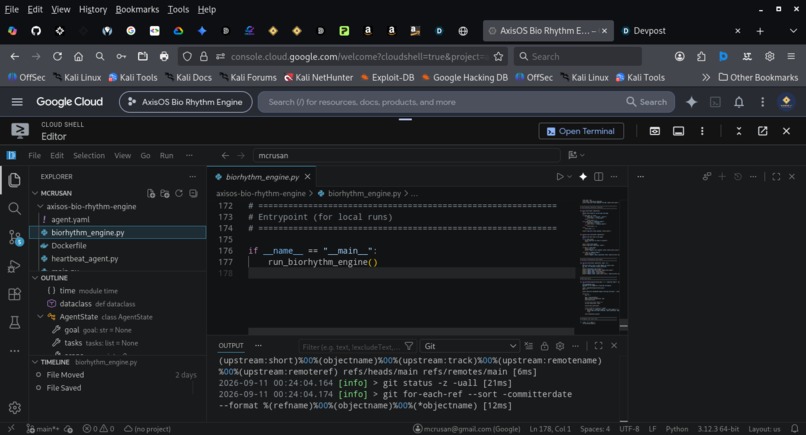The width and height of the screenshot is (806, 435).
Task: Clear the Output panel log
Action: tap(528, 346)
